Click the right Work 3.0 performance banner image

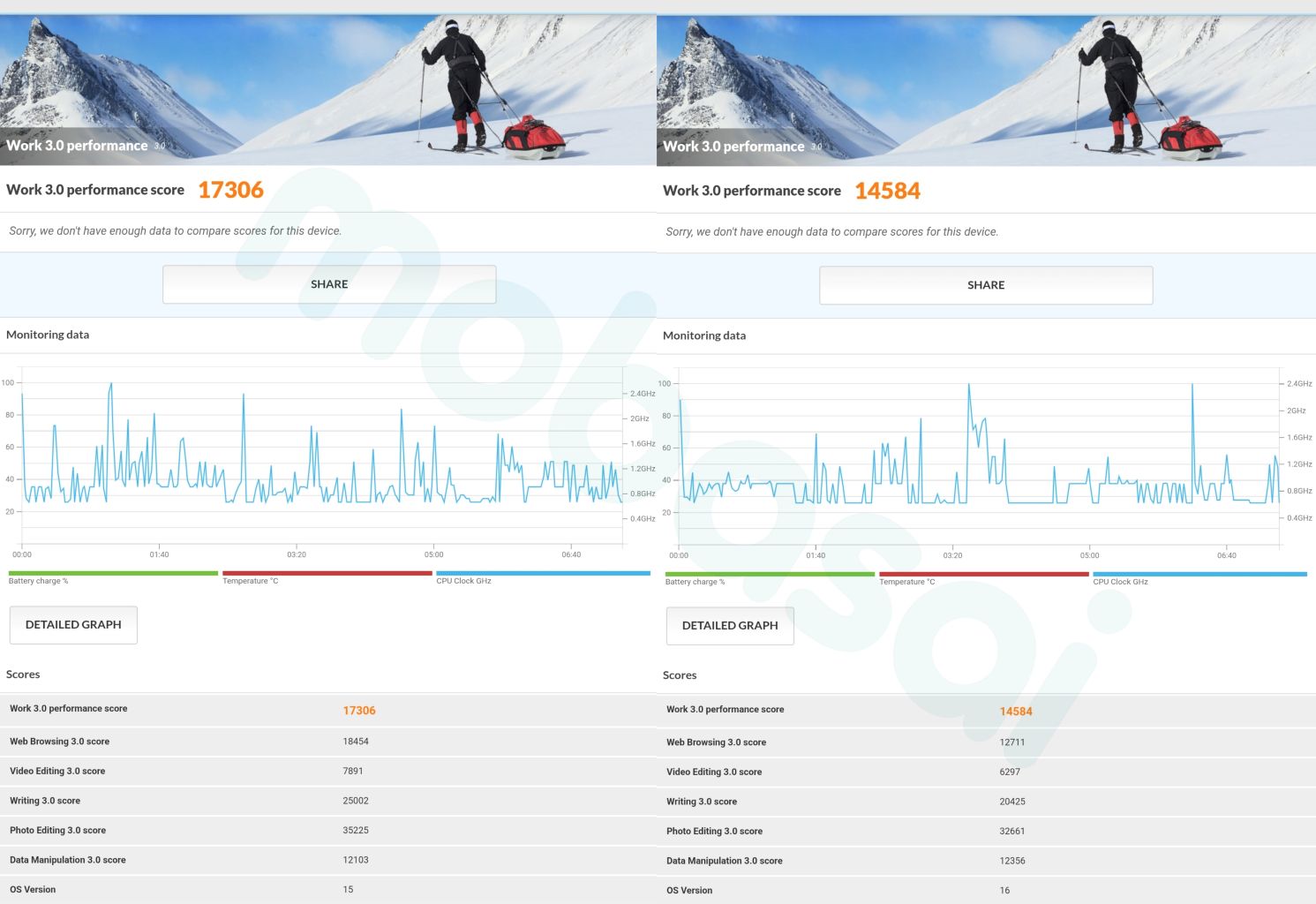(x=985, y=88)
